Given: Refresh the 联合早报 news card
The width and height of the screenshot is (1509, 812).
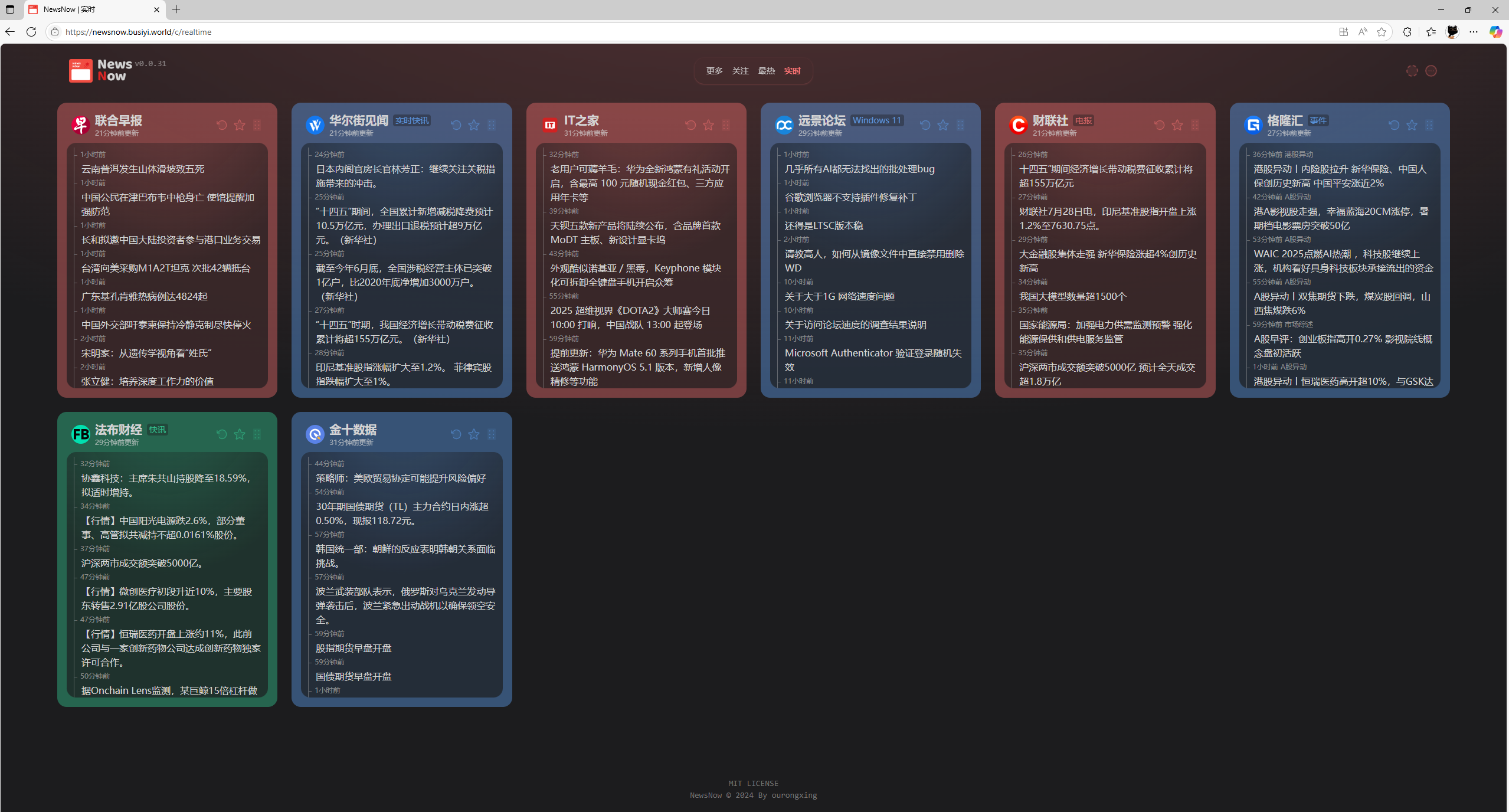Looking at the screenshot, I should pyautogui.click(x=221, y=125).
